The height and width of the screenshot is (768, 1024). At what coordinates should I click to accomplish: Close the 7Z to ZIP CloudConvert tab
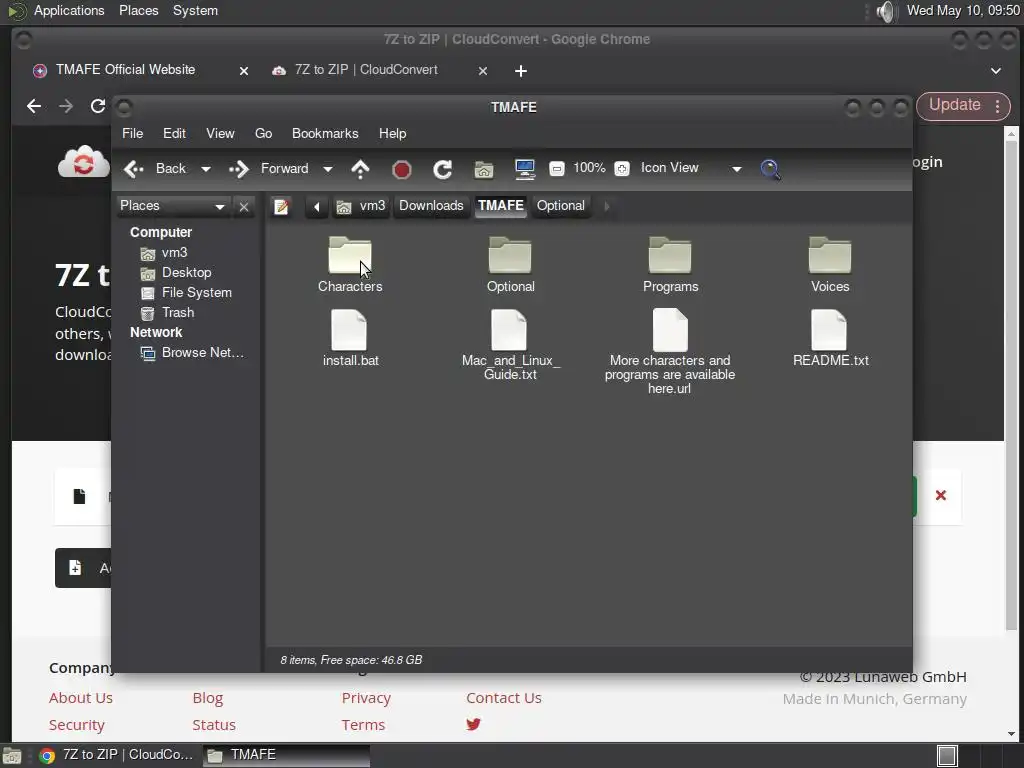(483, 71)
